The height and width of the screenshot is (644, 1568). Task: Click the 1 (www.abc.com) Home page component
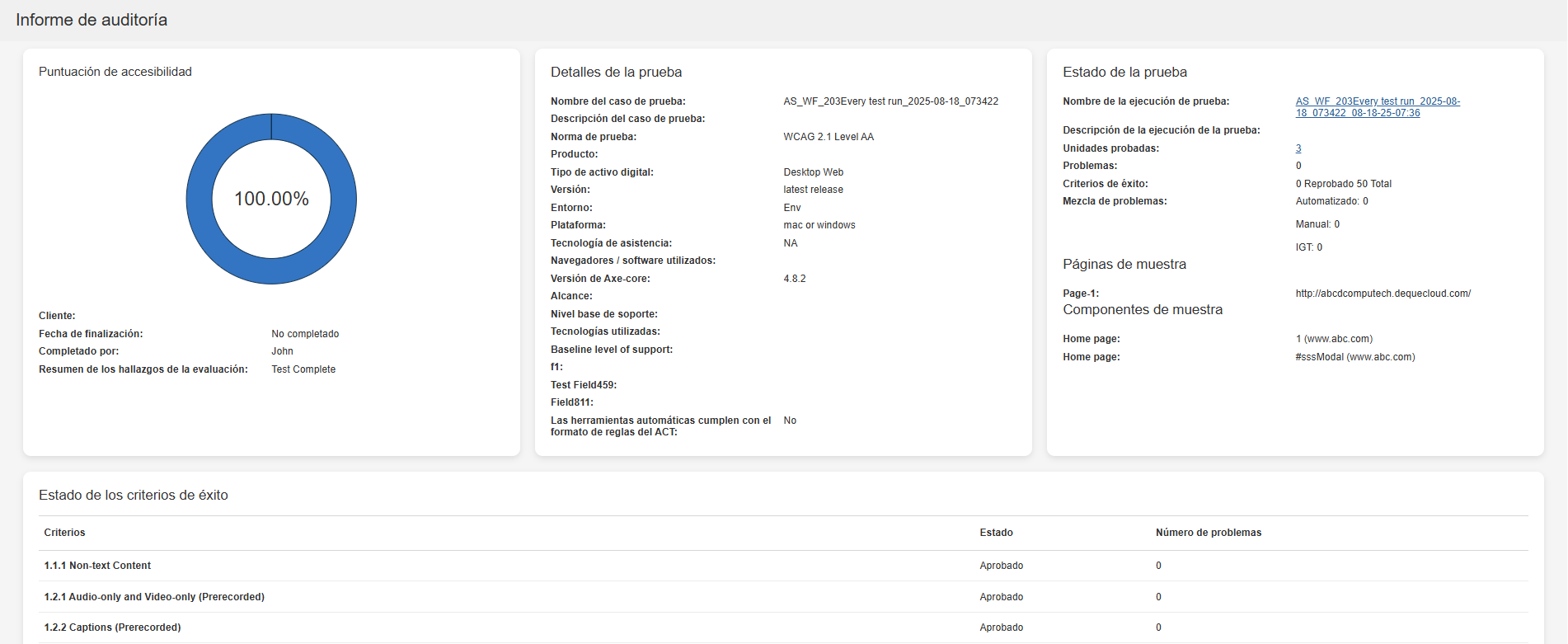pos(1333,339)
